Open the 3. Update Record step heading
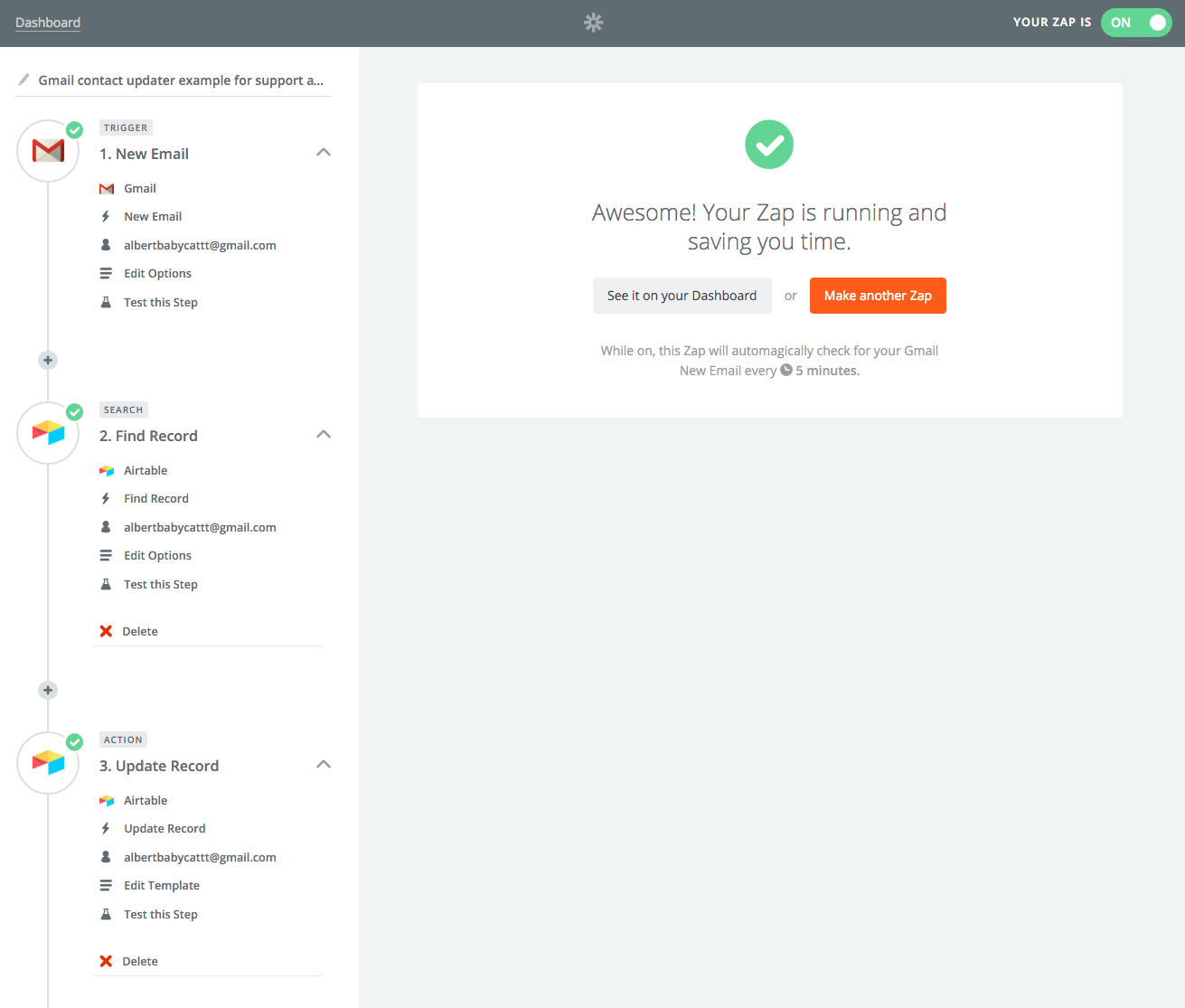 [159, 766]
